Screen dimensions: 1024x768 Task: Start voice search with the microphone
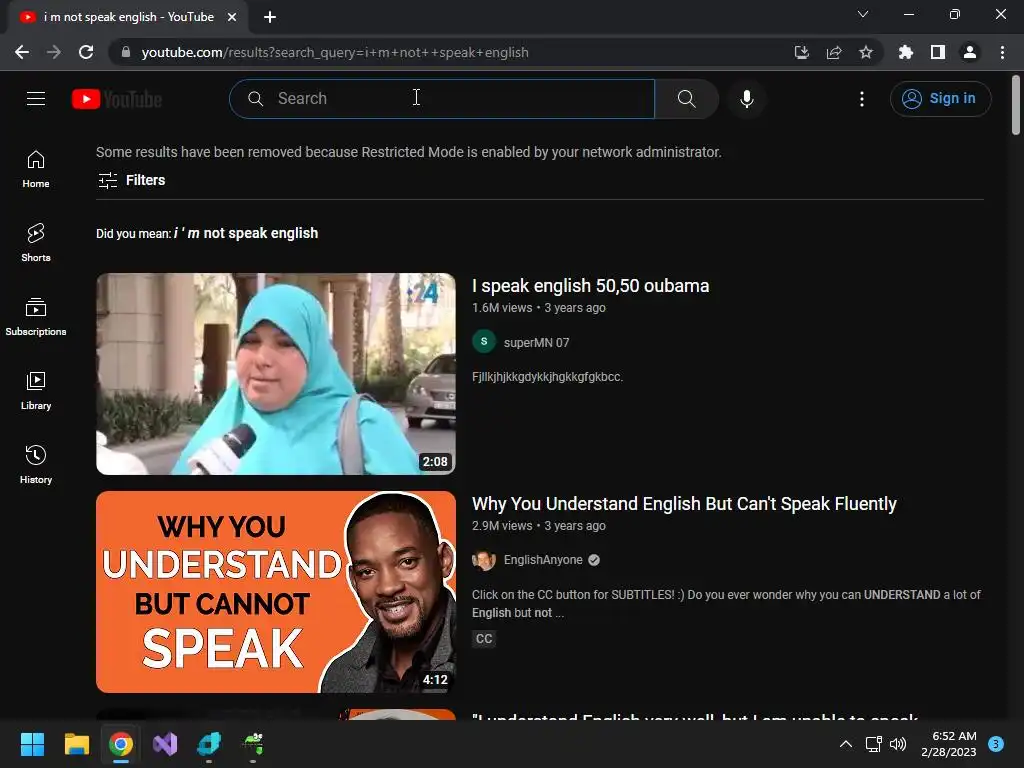coord(746,99)
